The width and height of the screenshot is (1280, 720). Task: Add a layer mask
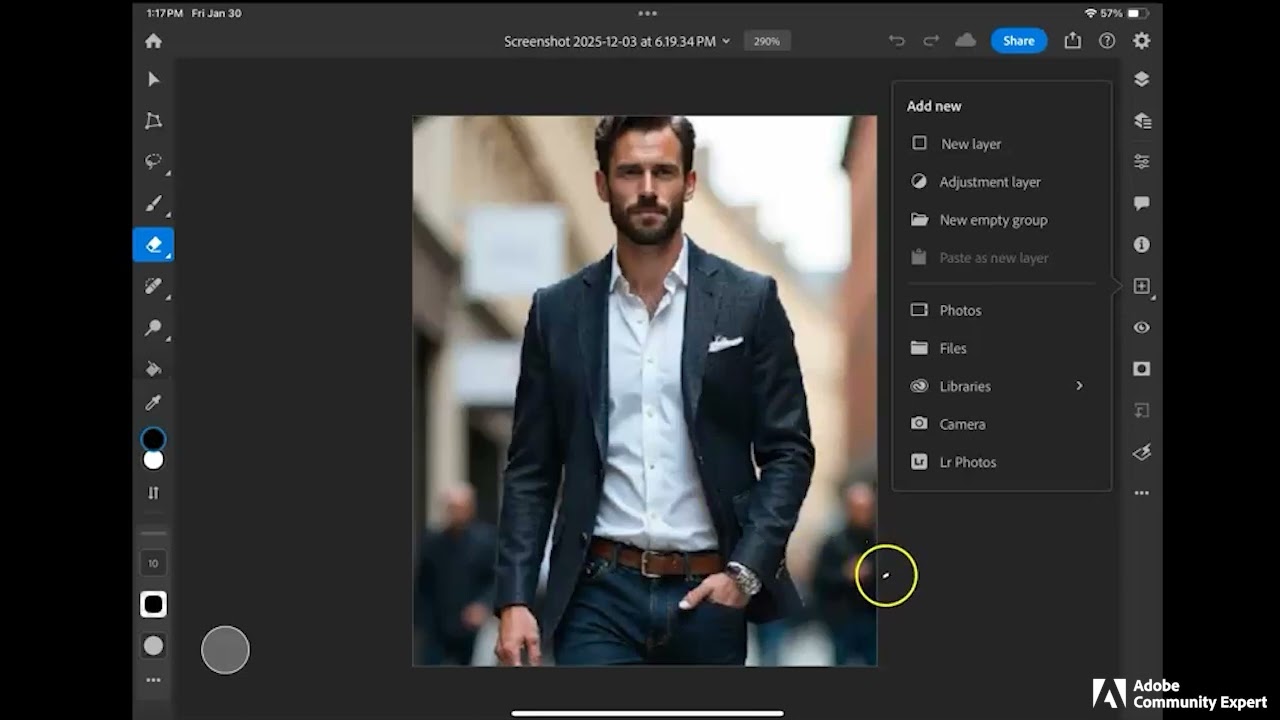click(x=1142, y=369)
